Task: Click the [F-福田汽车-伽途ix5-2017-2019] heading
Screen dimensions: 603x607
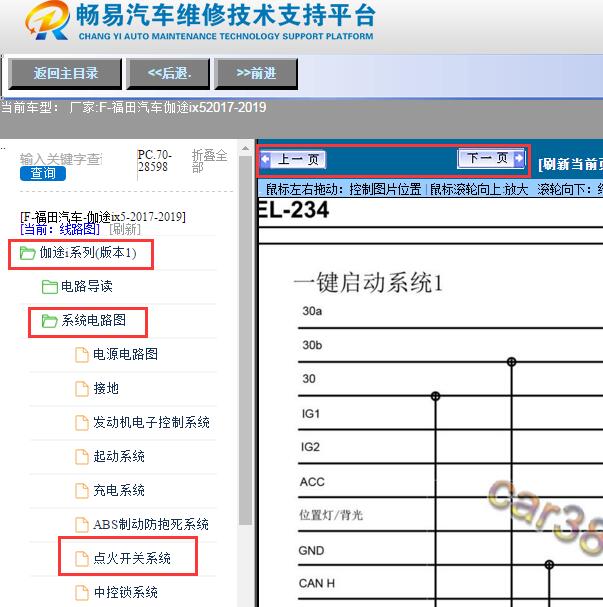Action: coord(103,217)
